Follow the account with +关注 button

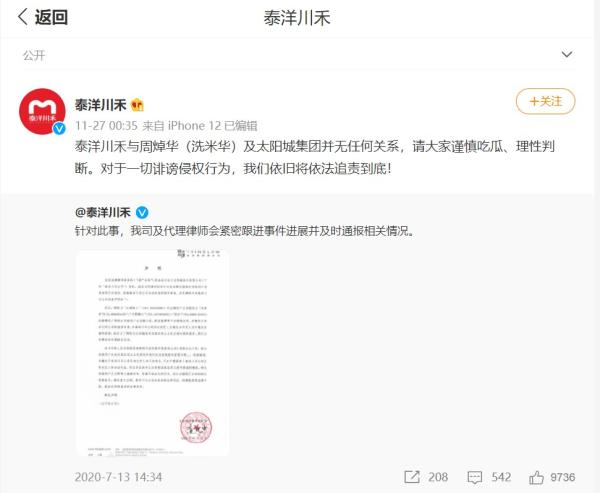pyautogui.click(x=545, y=101)
